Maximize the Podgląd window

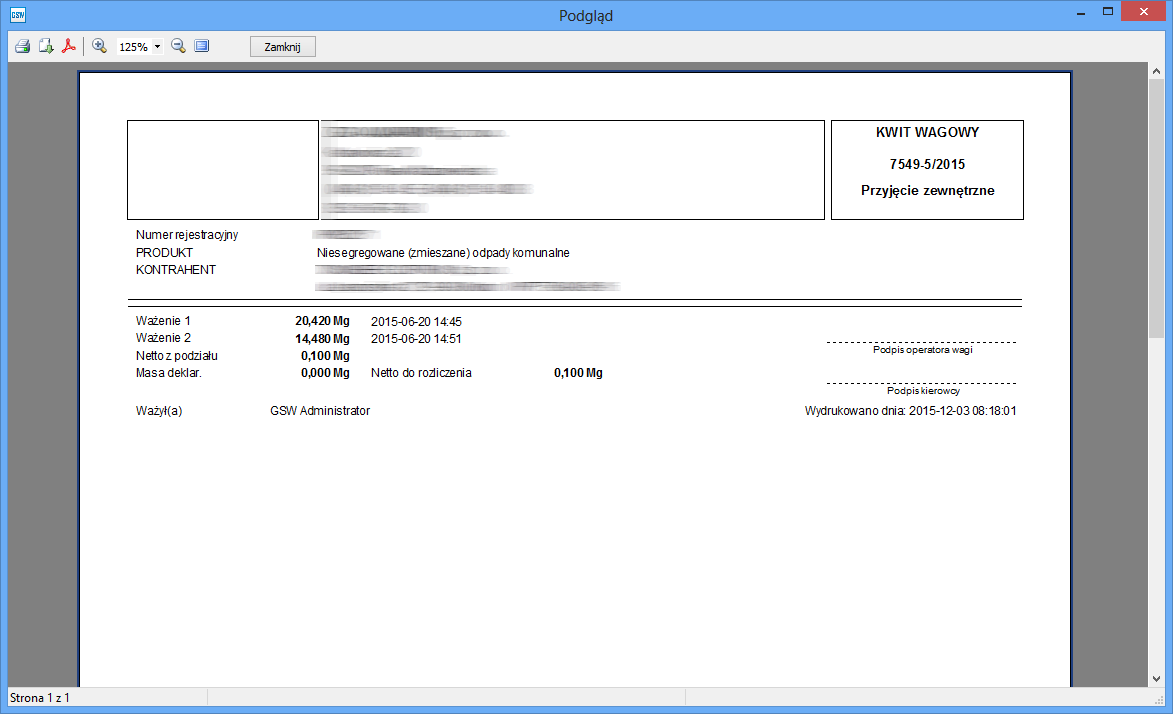1107,13
